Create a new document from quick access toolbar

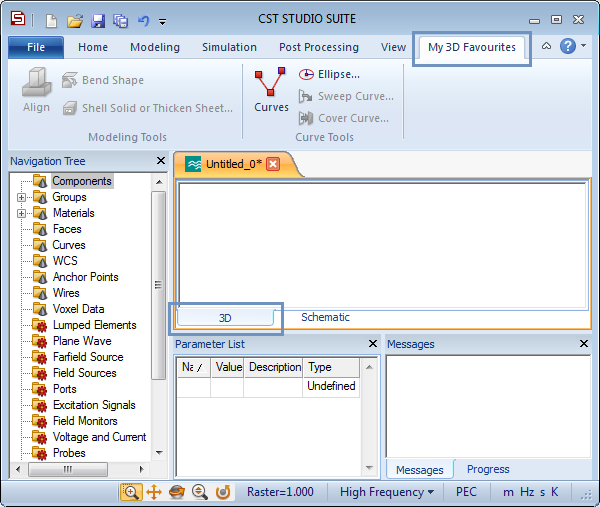(51, 21)
